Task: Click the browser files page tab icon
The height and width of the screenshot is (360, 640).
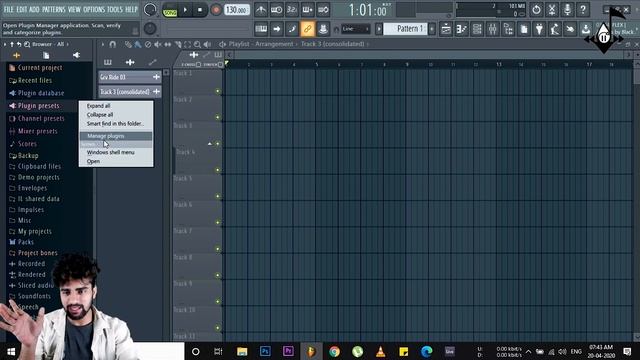Action: pos(46,55)
